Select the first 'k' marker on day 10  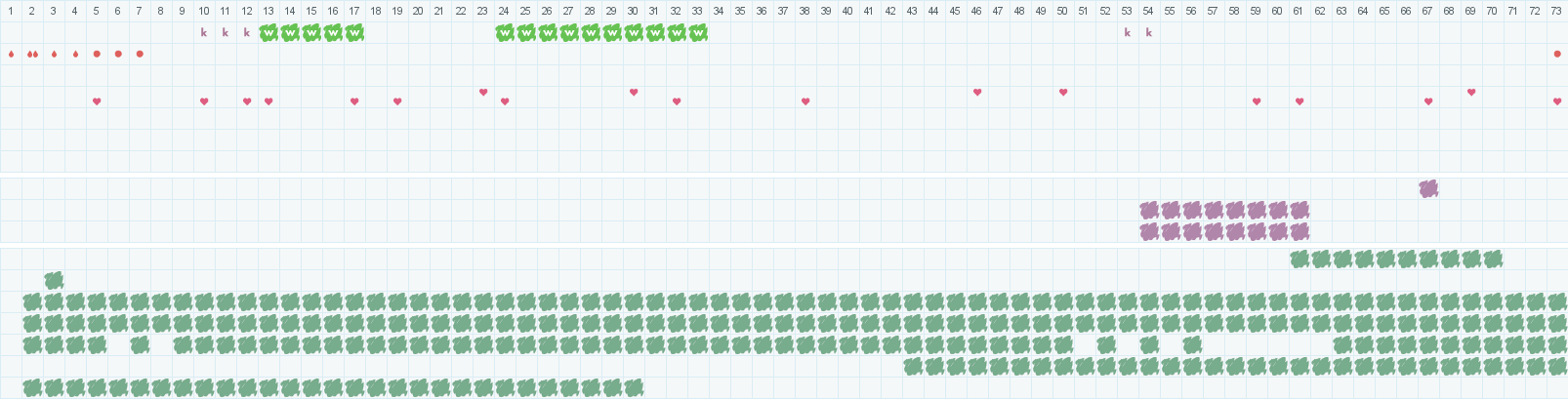204,32
